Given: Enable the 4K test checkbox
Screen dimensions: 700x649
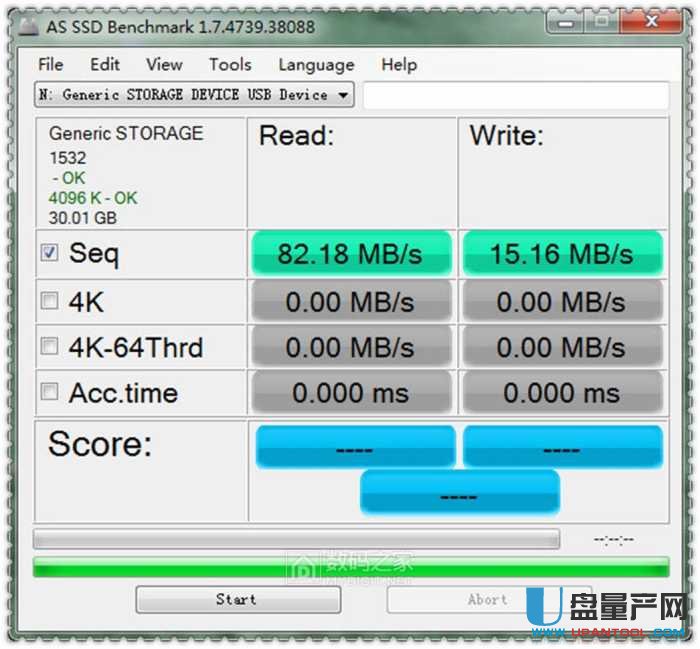Looking at the screenshot, I should pos(49,301).
